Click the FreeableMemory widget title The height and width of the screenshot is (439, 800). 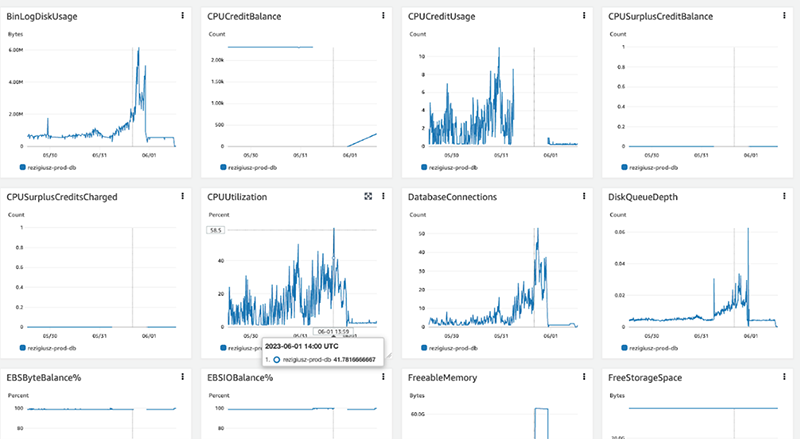click(x=442, y=378)
